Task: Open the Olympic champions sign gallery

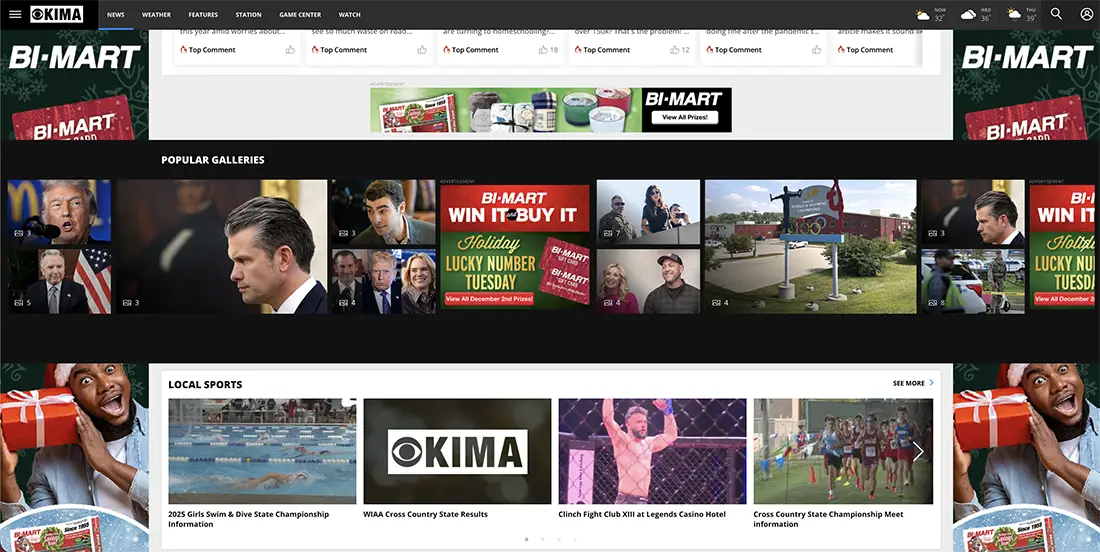Action: pyautogui.click(x=810, y=247)
